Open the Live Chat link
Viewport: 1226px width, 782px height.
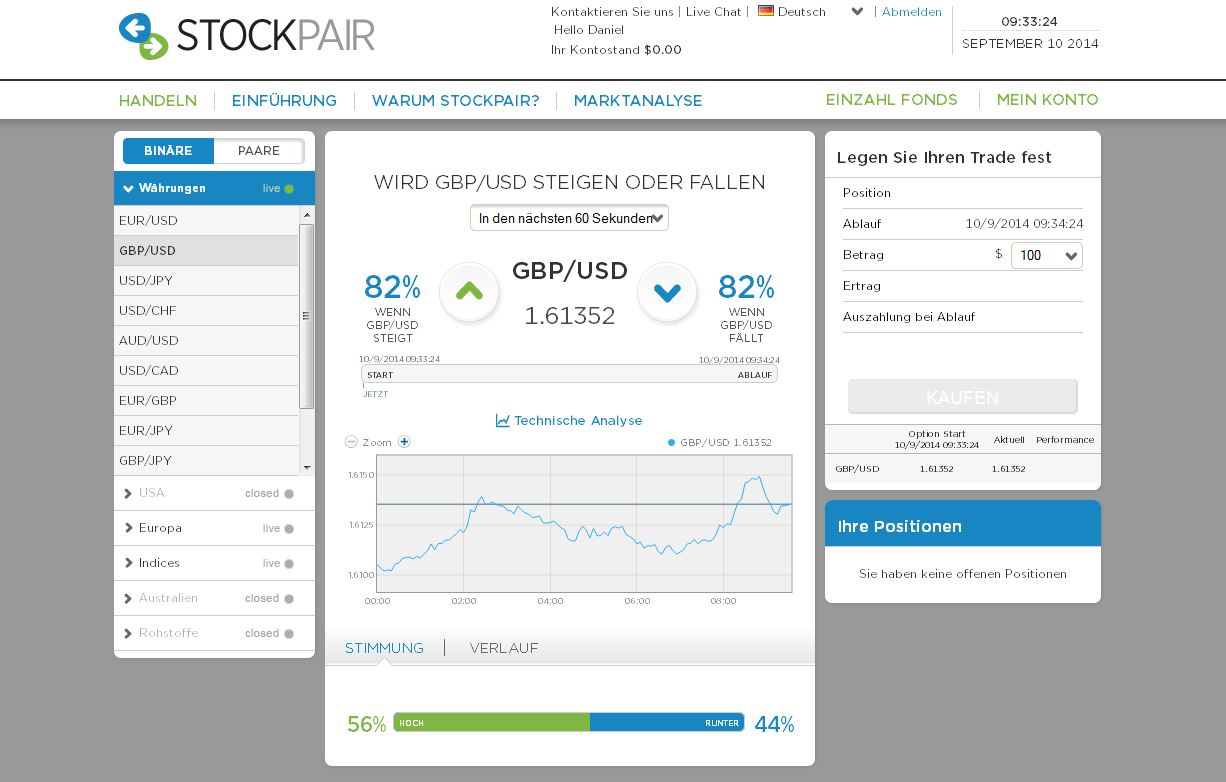714,12
